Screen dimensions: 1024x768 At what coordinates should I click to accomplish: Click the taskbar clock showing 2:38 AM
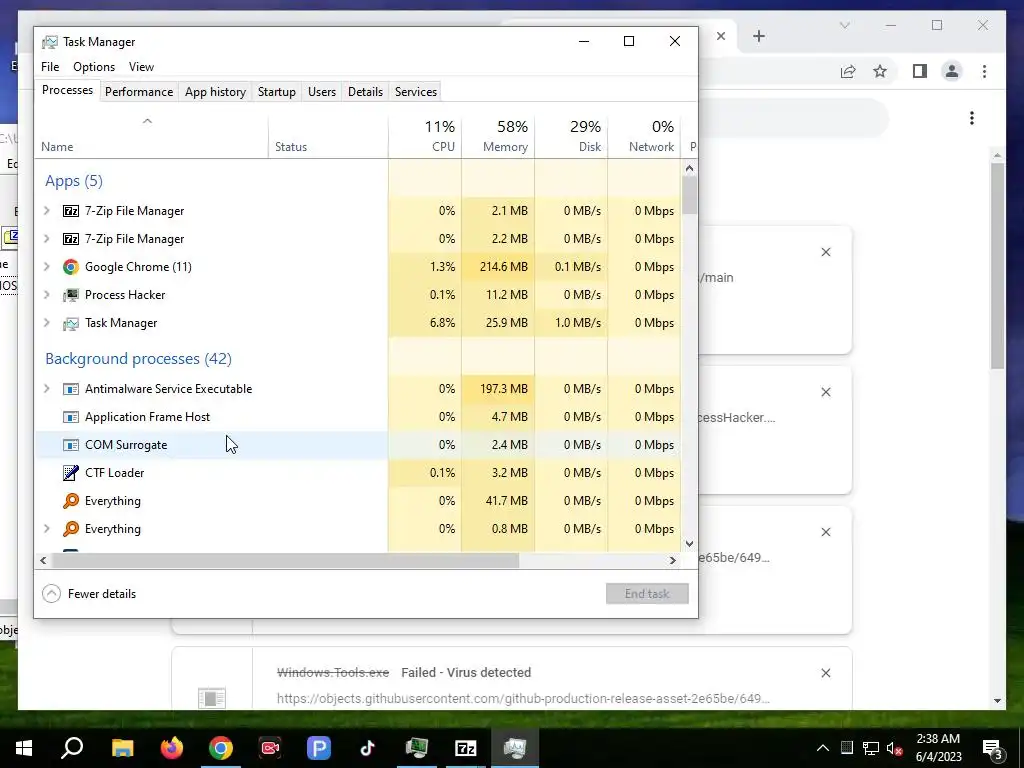pyautogui.click(x=938, y=748)
